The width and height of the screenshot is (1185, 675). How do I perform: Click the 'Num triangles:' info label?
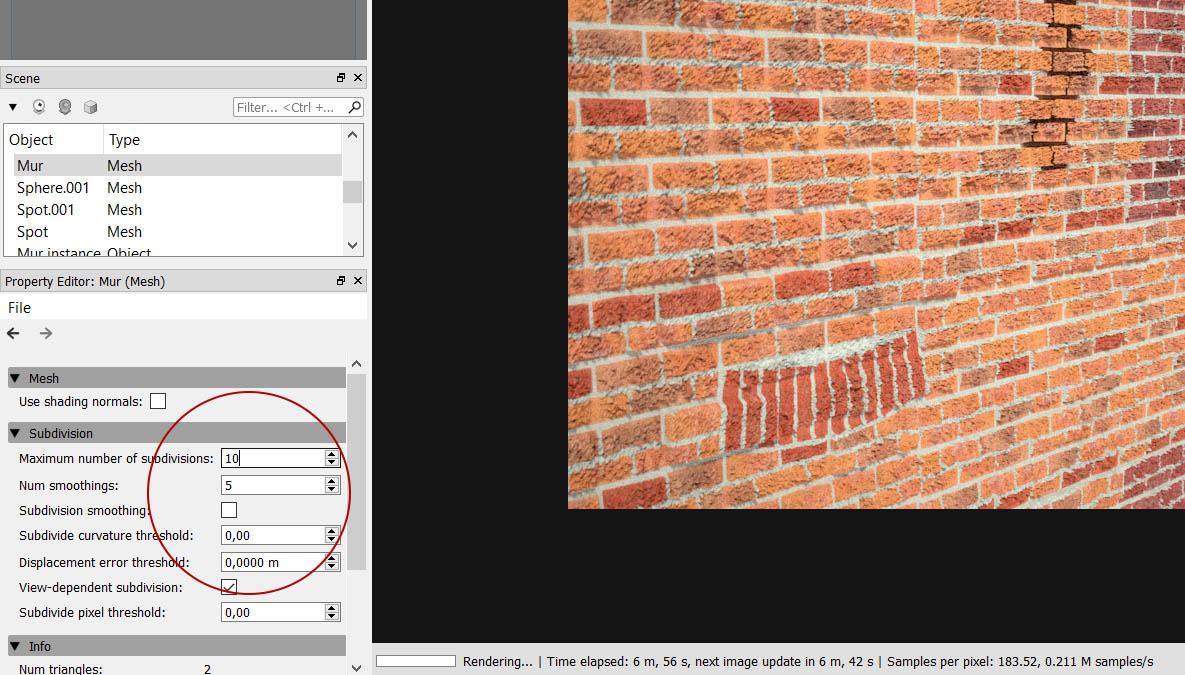[60, 669]
